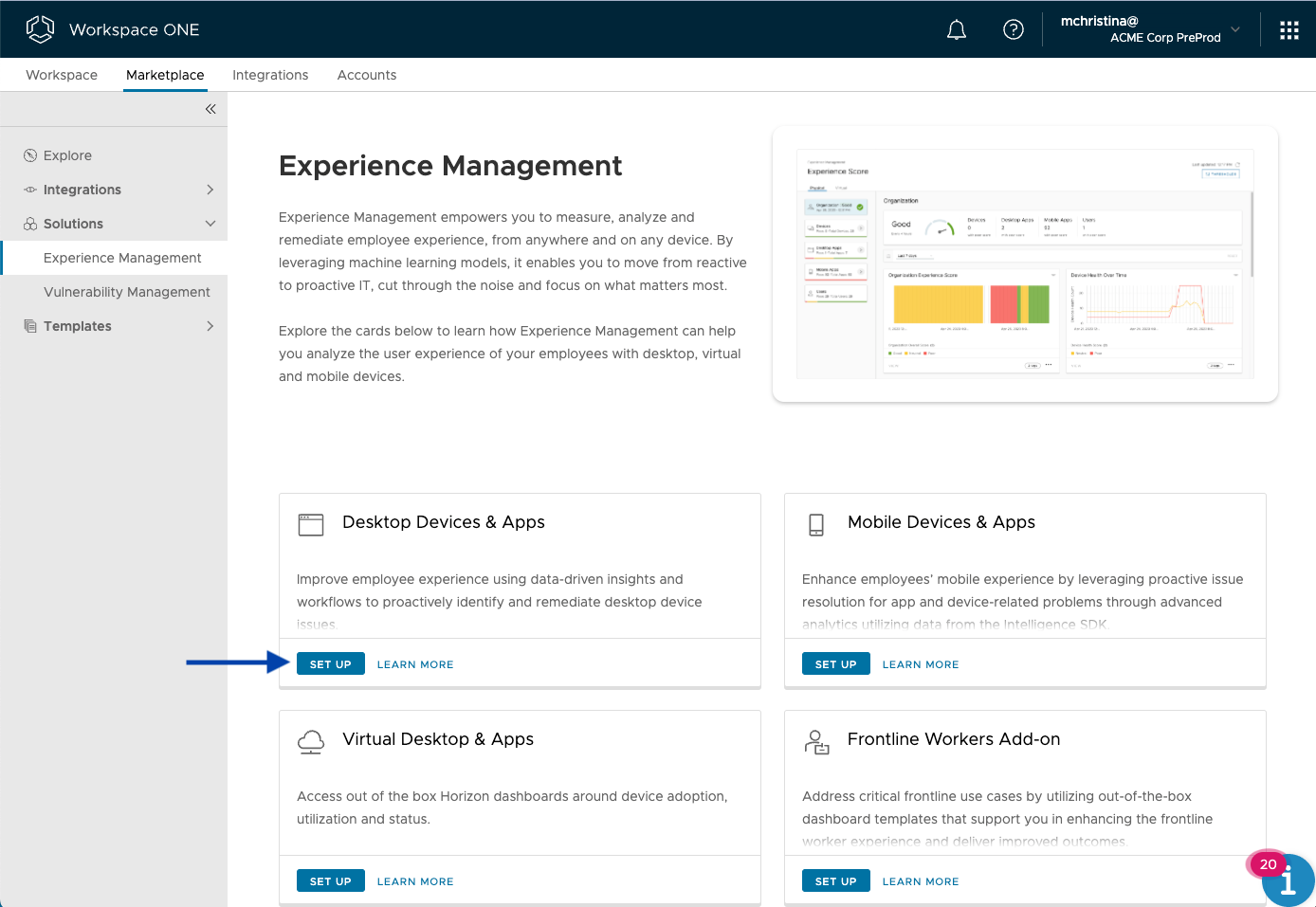The height and width of the screenshot is (907, 1316).
Task: Collapse the sidebar using the double-chevron icon
Action: point(210,109)
